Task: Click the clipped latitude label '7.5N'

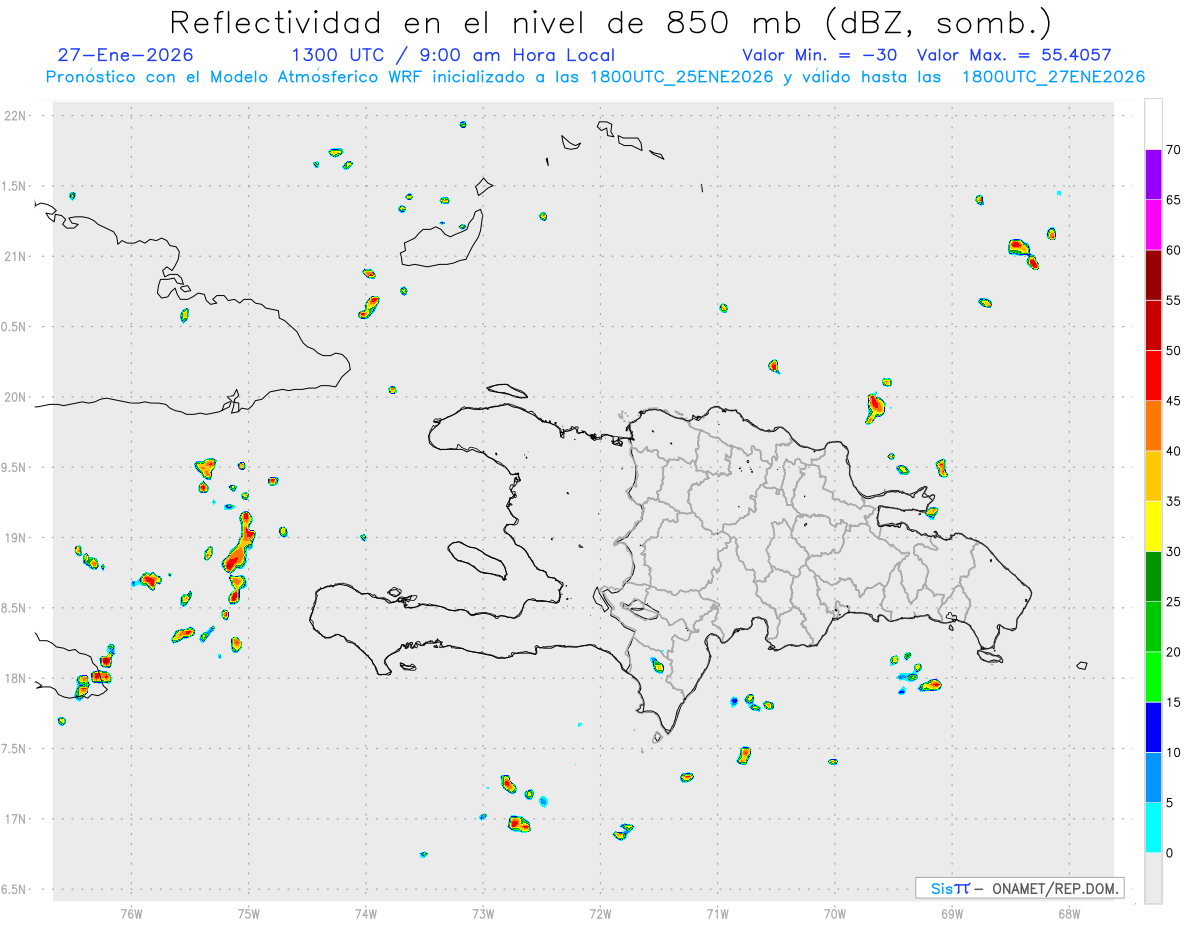Action: (x=15, y=749)
